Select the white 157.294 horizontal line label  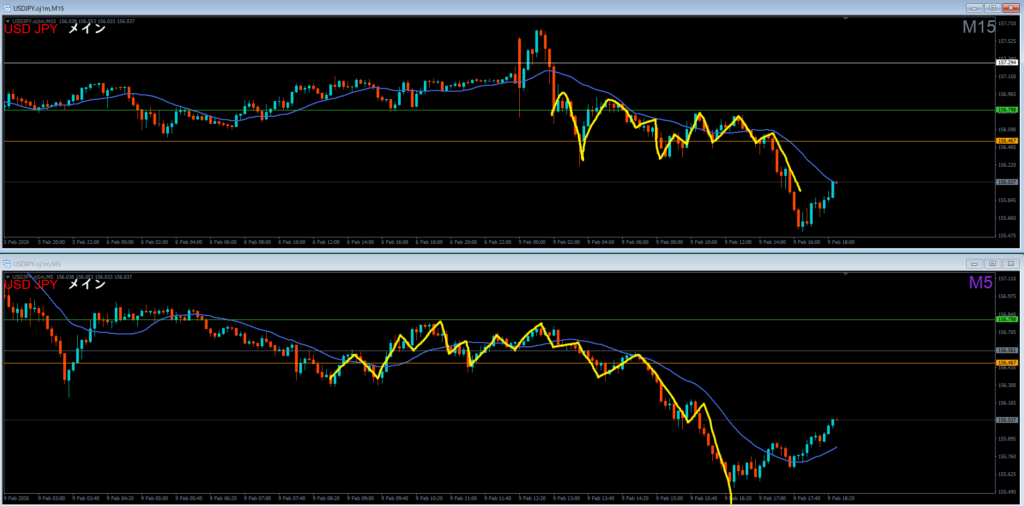click(1007, 62)
